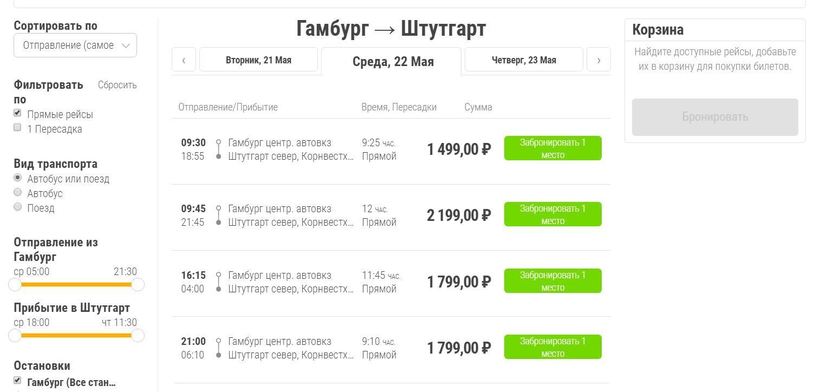Click route stops icon for 09:30 trip
Image resolution: width=820 pixels, height=392 pixels.
[x=219, y=149]
